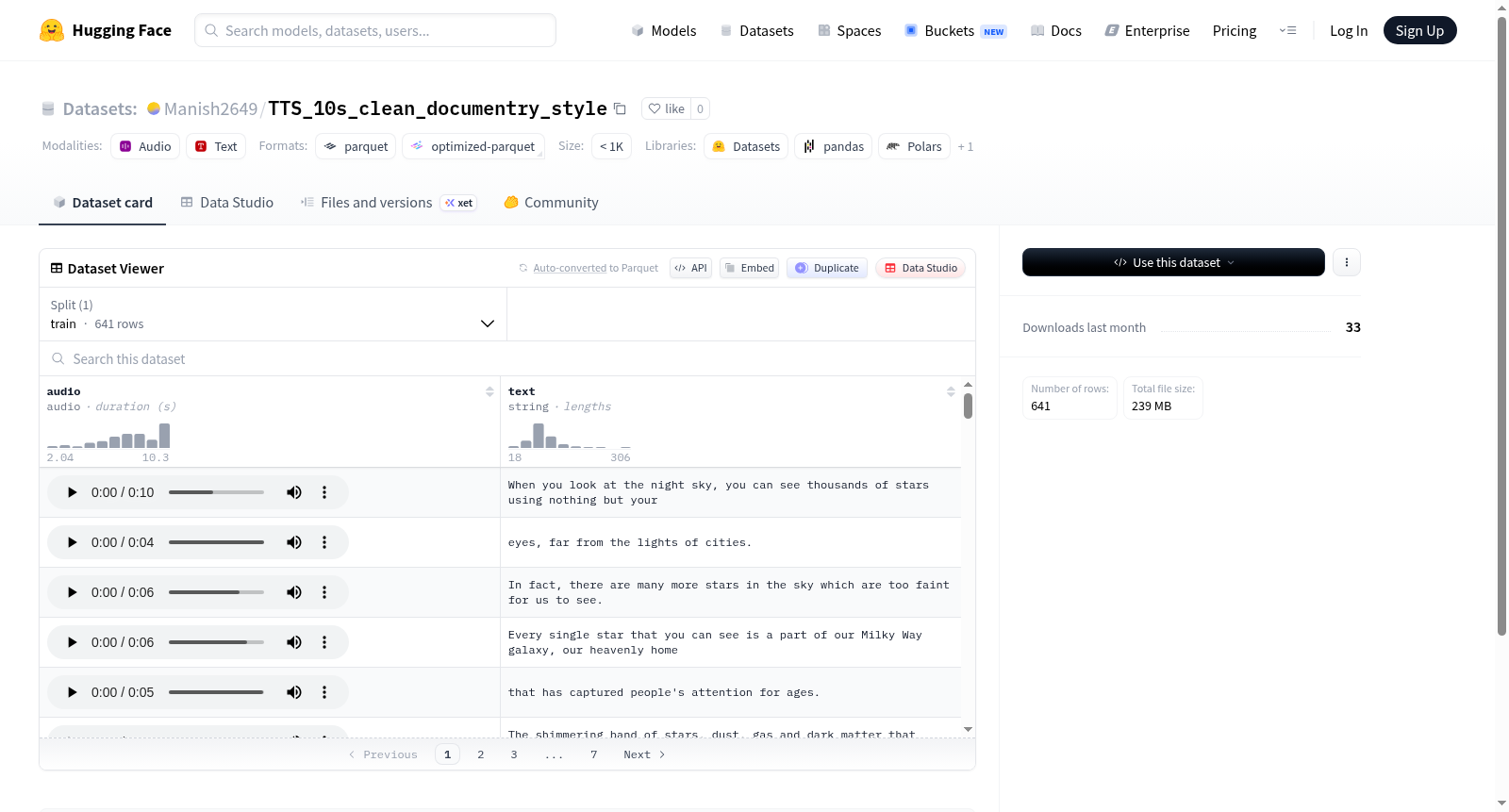Go to page 2 of results
Image resolution: width=1509 pixels, height=812 pixels.
click(x=481, y=754)
